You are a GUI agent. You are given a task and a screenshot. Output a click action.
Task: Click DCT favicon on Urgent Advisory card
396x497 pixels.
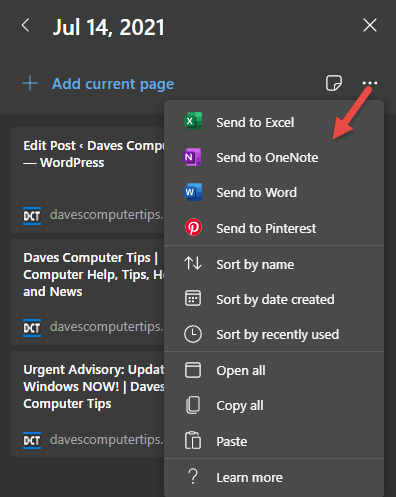[x=32, y=440]
